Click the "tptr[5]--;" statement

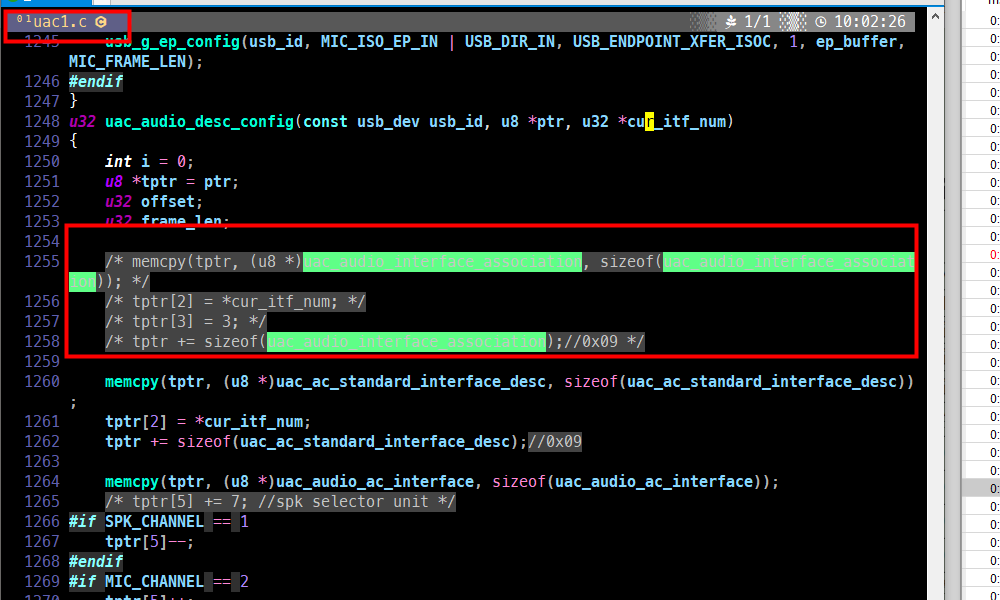pos(149,542)
